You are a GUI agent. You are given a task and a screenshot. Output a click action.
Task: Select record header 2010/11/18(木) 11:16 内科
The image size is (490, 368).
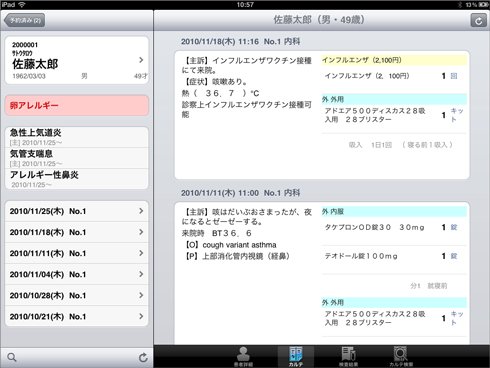pyautogui.click(x=240, y=41)
